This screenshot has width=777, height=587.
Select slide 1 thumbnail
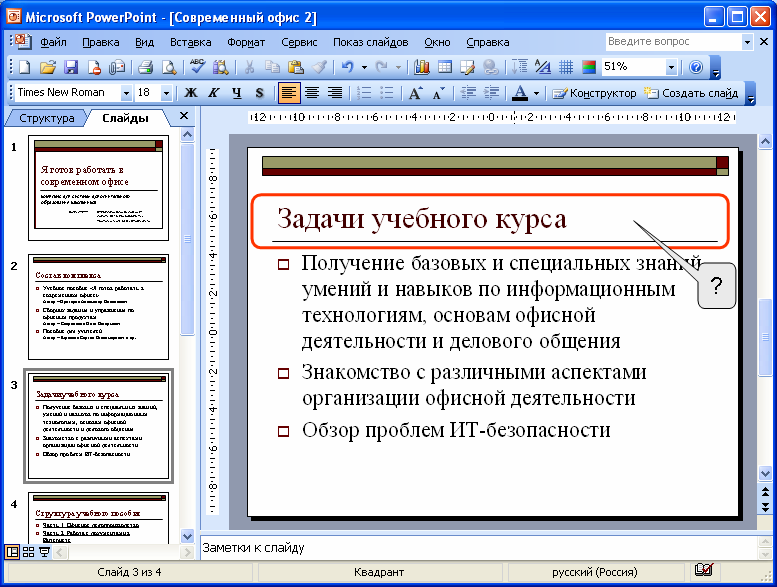99,188
